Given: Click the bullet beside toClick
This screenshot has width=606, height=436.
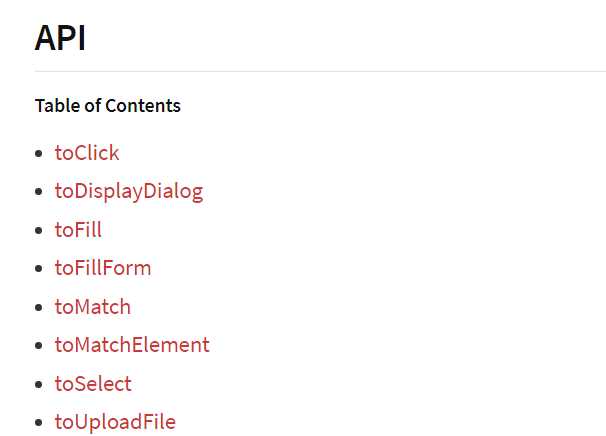Looking at the screenshot, I should click(38, 153).
